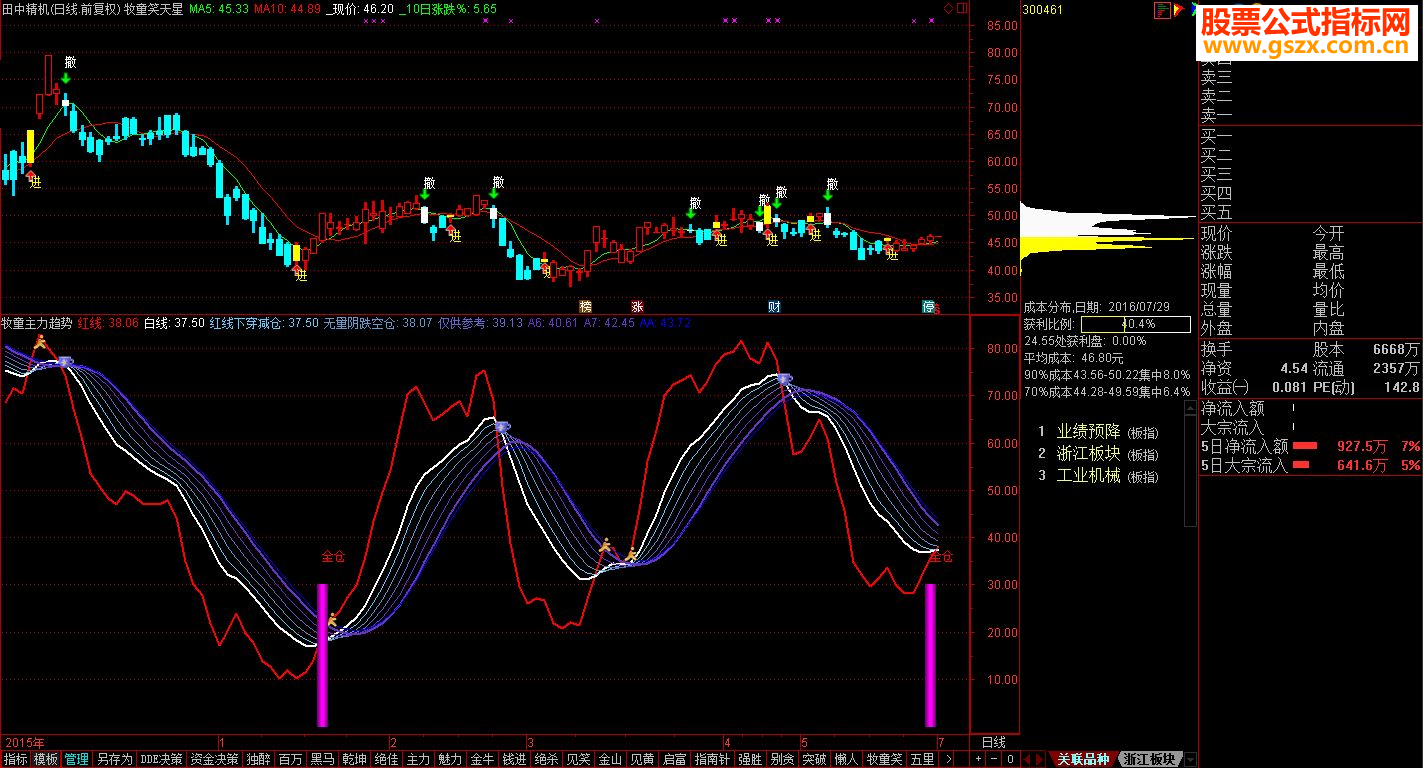
Task: Select the 指标 tab
Action: (x=15, y=760)
